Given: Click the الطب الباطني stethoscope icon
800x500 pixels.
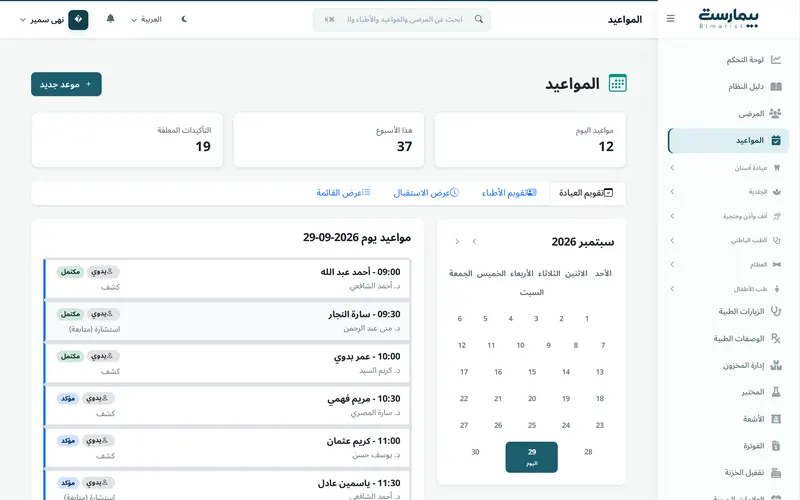Looking at the screenshot, I should [x=777, y=240].
